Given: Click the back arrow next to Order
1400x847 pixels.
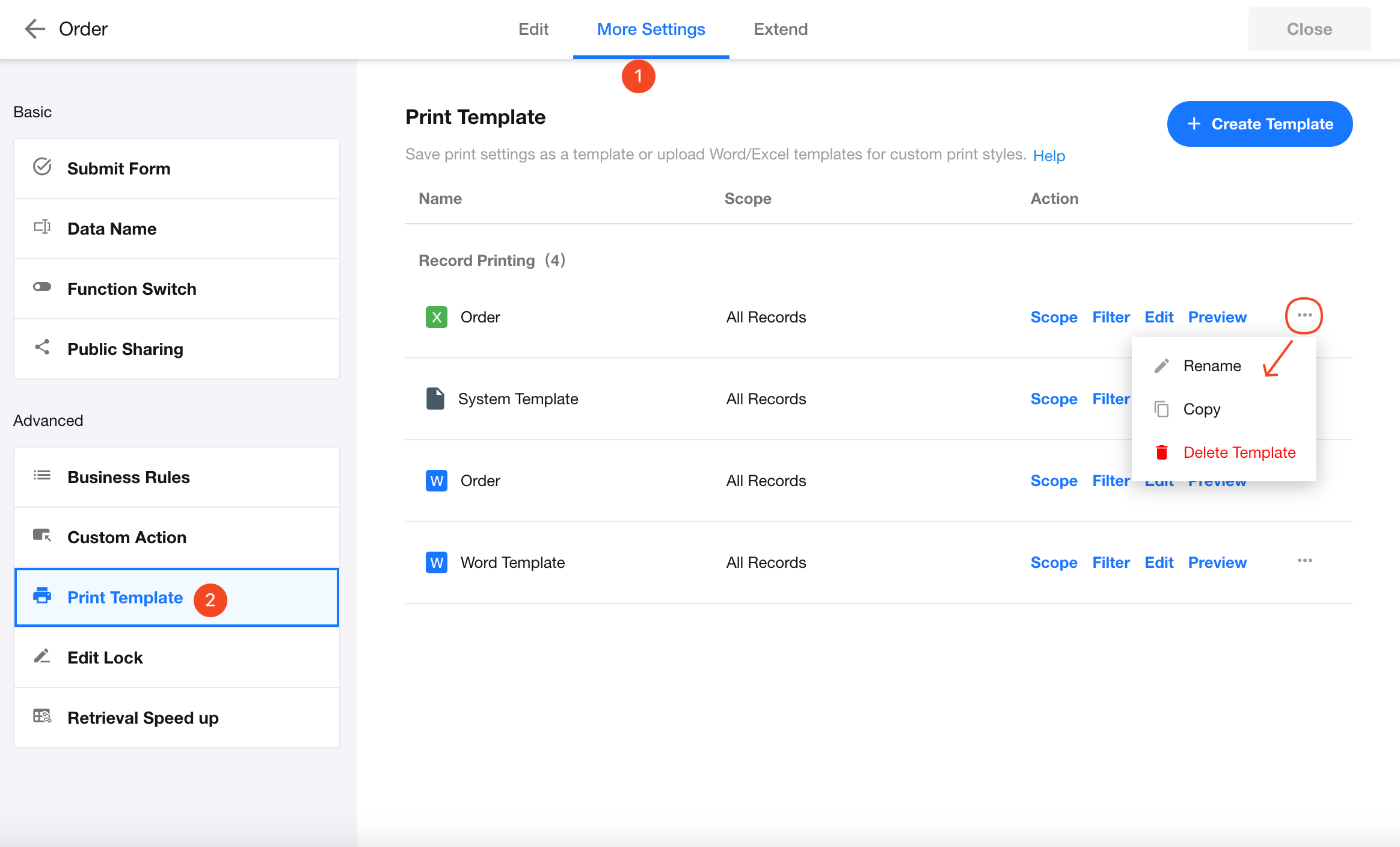Looking at the screenshot, I should click(35, 29).
